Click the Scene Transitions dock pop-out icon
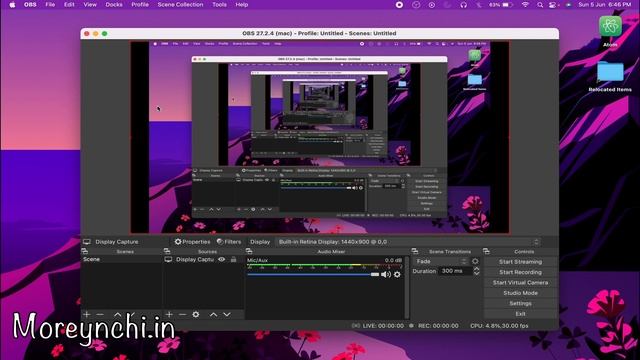This screenshot has width=640, height=360. (x=415, y=251)
